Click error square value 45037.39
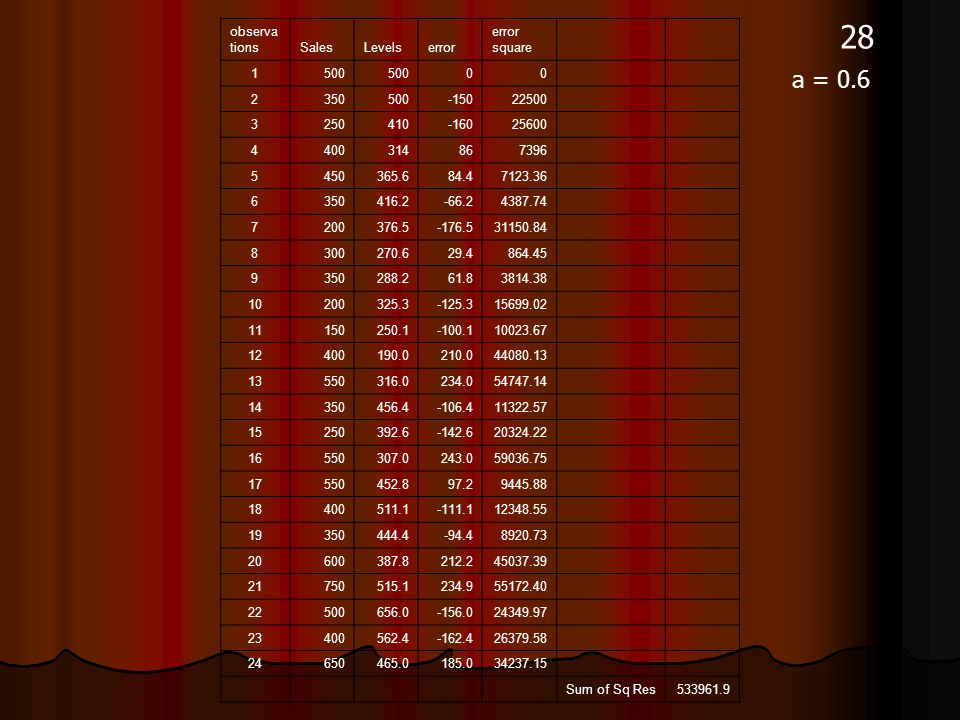Viewport: 960px width, 720px height. click(x=520, y=561)
